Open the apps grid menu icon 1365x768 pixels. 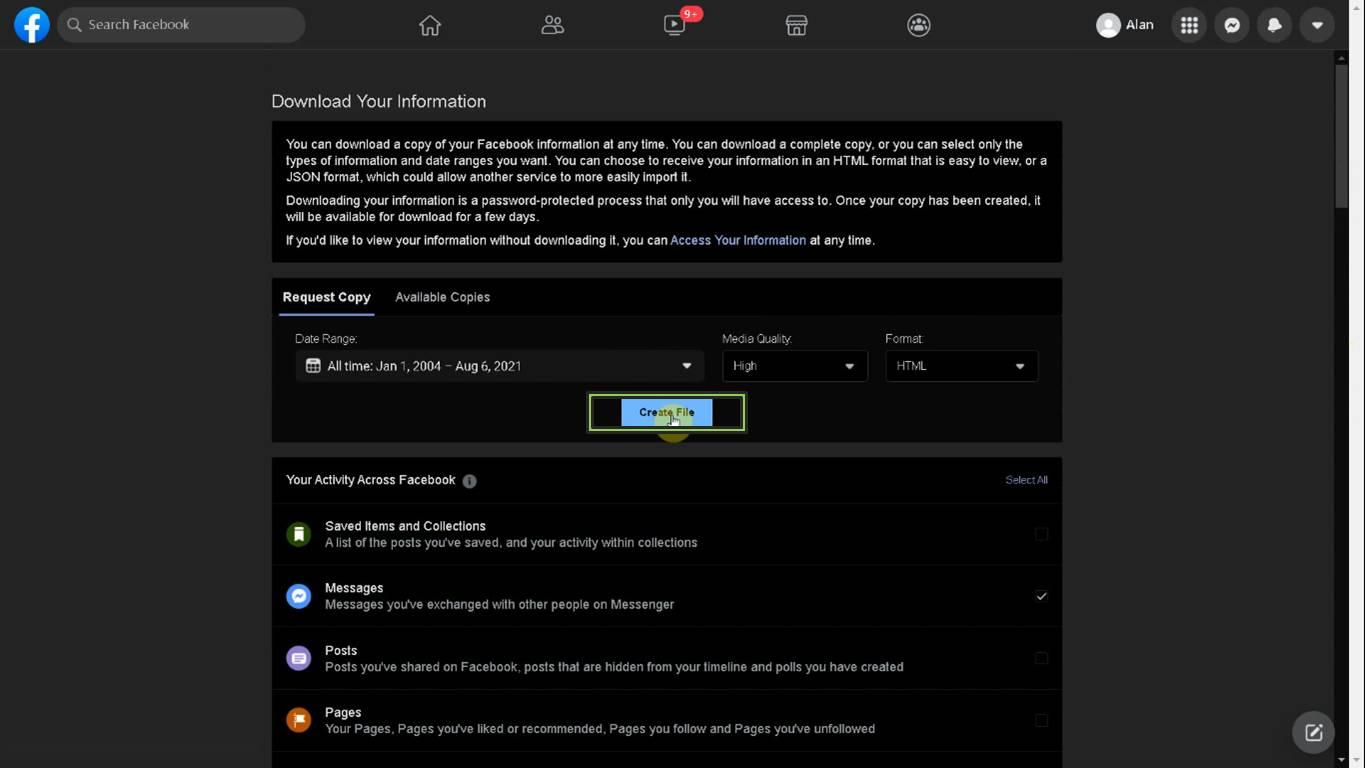coord(1189,25)
